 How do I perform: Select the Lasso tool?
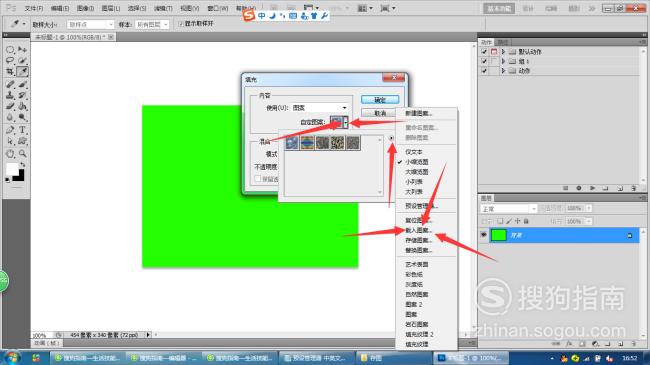tap(10, 61)
